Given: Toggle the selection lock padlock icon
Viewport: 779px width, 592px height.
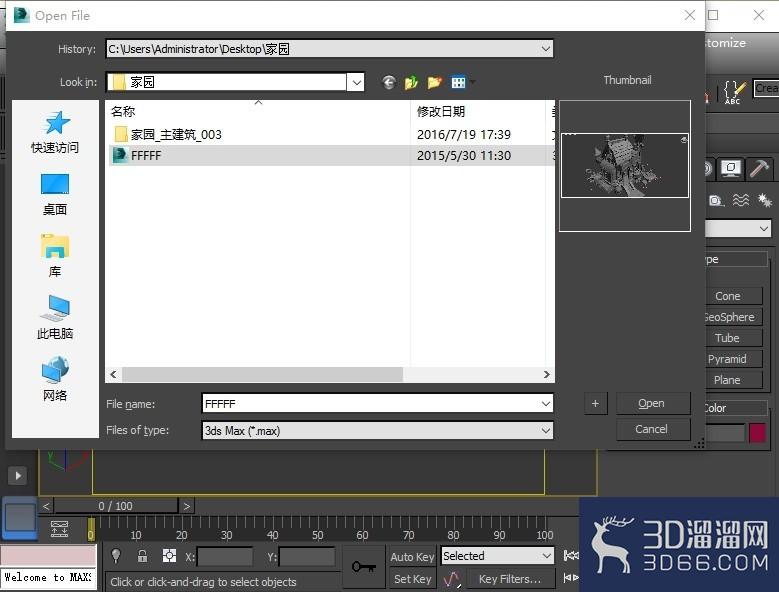Looking at the screenshot, I should click(x=142, y=556).
